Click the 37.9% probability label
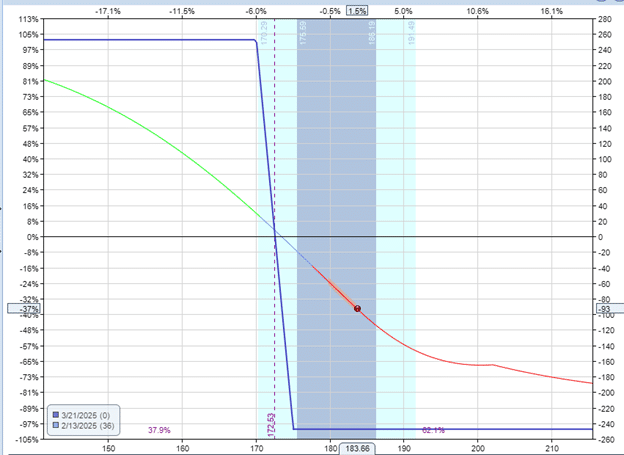The width and height of the screenshot is (624, 455). point(159,430)
